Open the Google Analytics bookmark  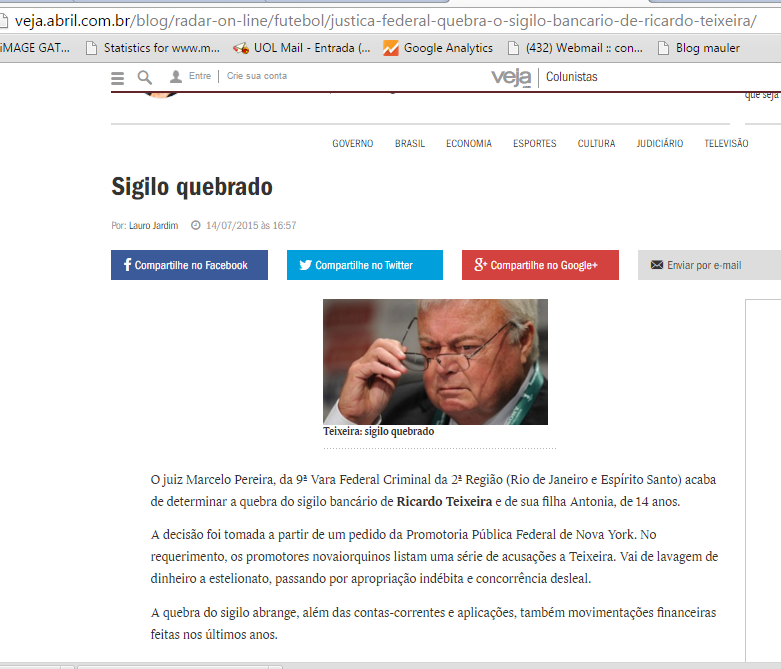click(438, 48)
